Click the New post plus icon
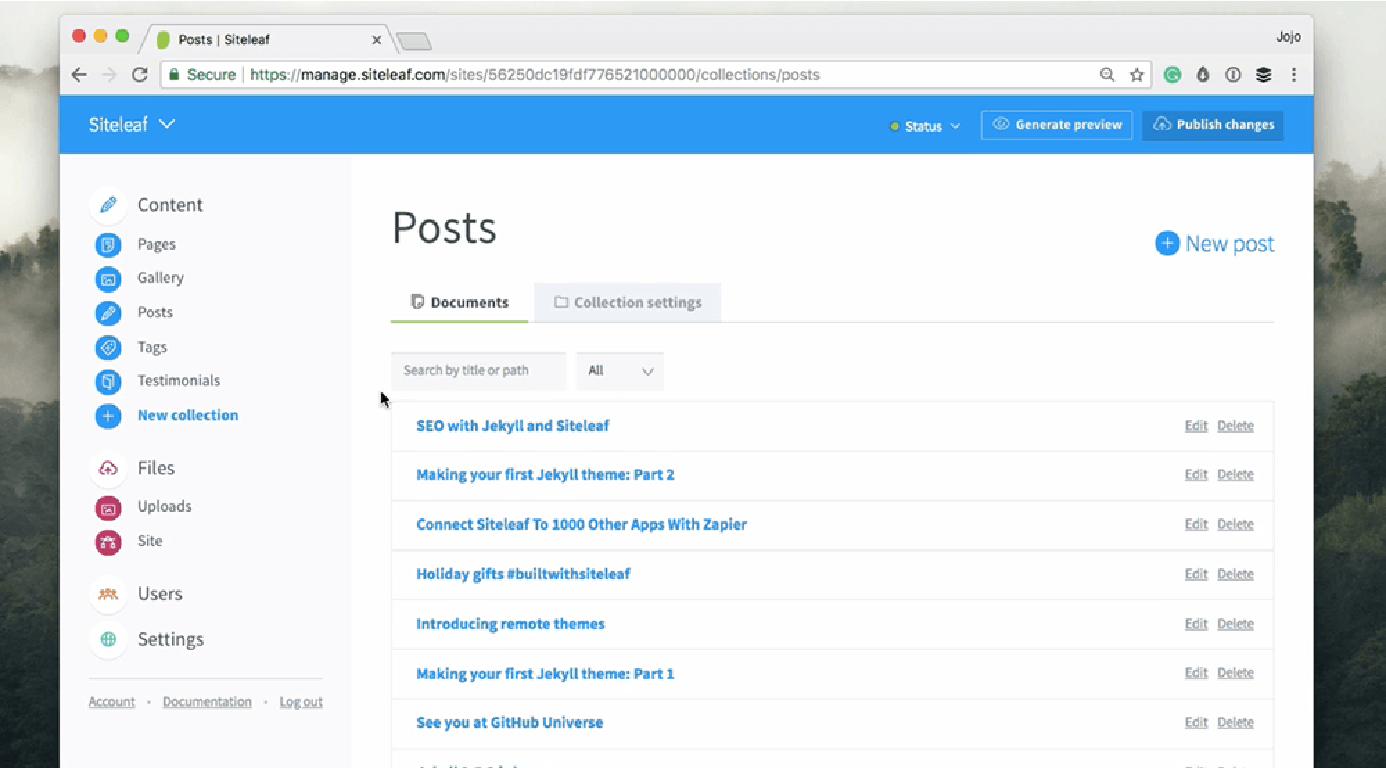The width and height of the screenshot is (1386, 768). (1167, 243)
